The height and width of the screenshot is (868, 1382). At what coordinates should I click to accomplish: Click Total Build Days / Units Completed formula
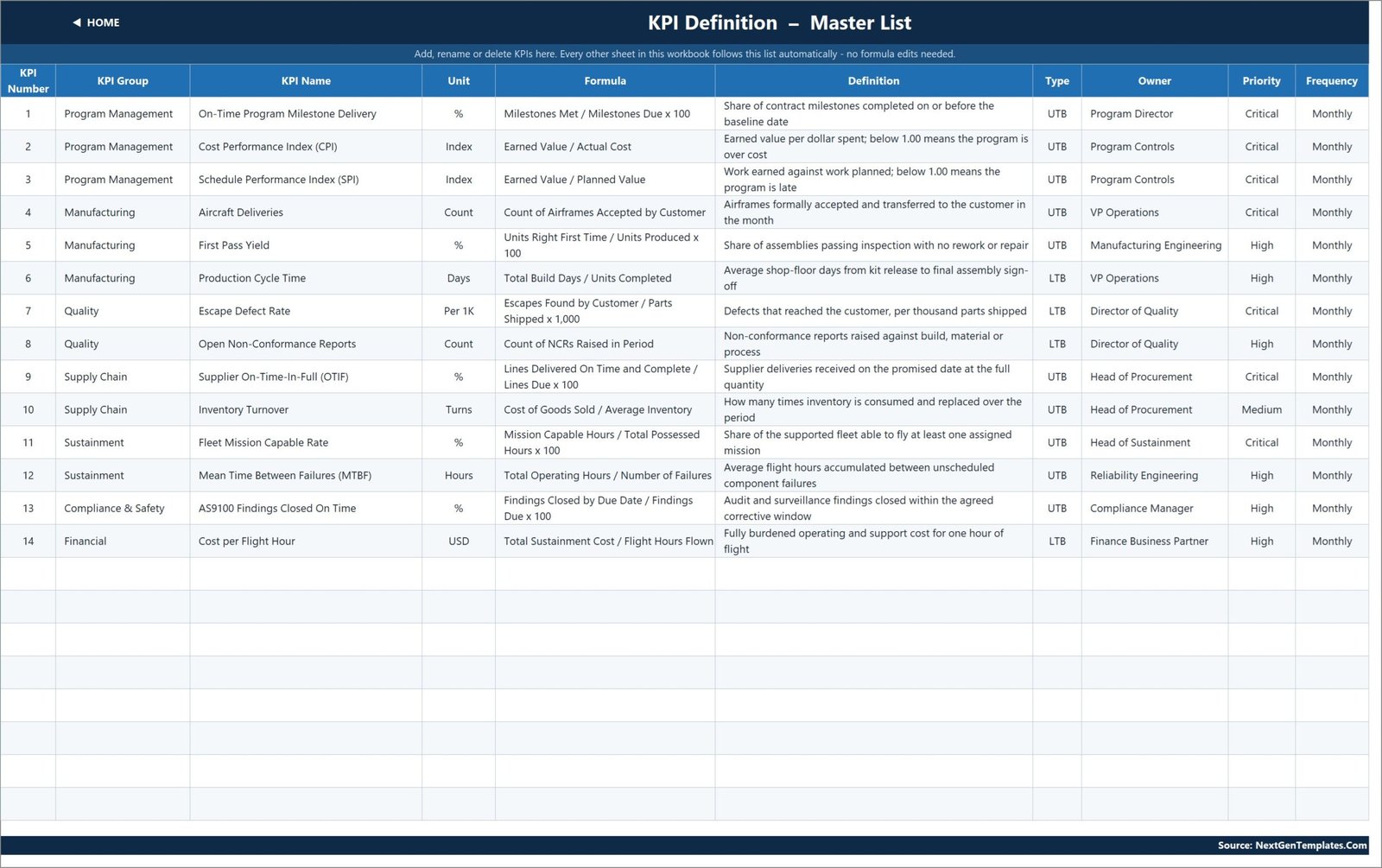605,278
